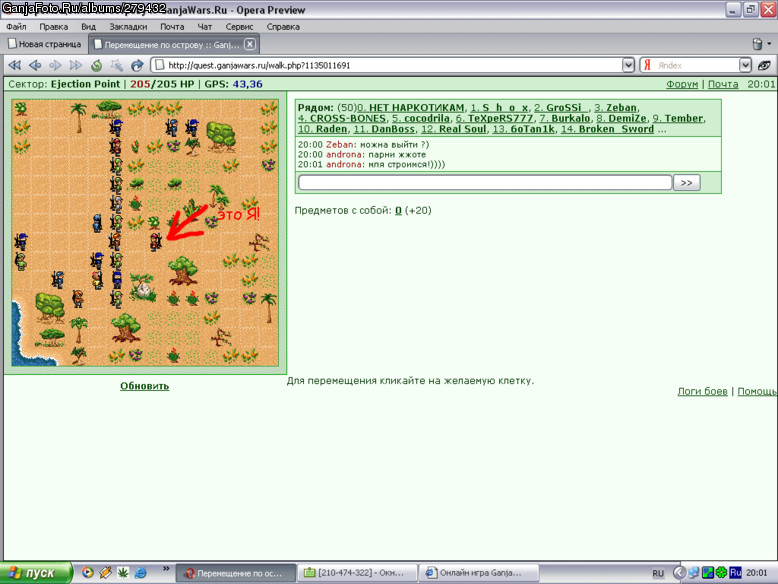Open the search engine dropdown

click(x=745, y=65)
